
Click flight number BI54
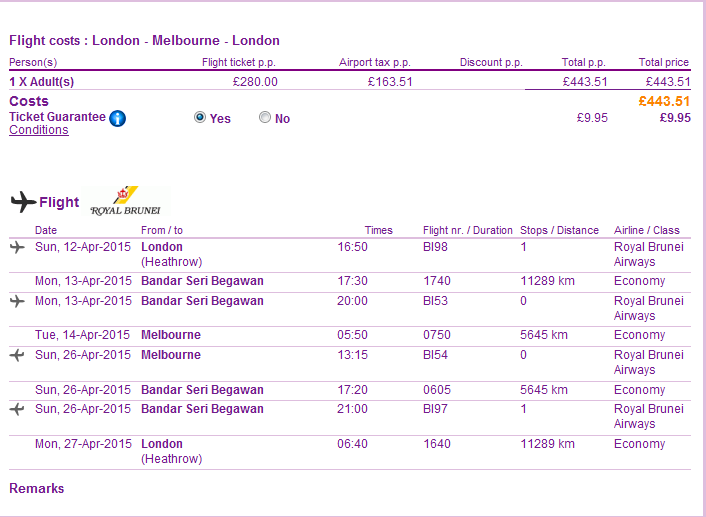pos(435,355)
